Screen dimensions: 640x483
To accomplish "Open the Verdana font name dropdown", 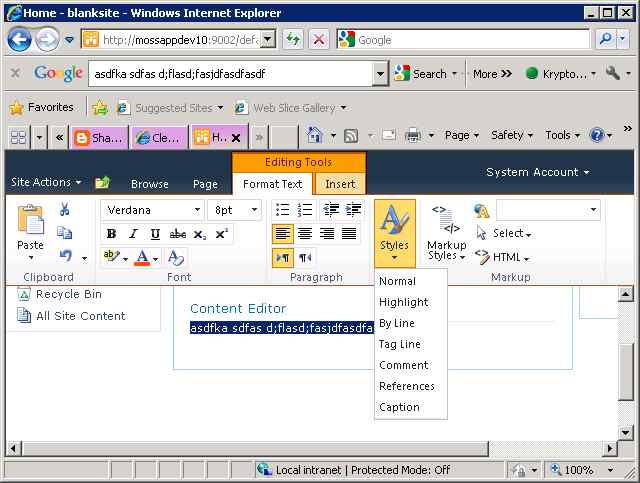I will (x=197, y=210).
